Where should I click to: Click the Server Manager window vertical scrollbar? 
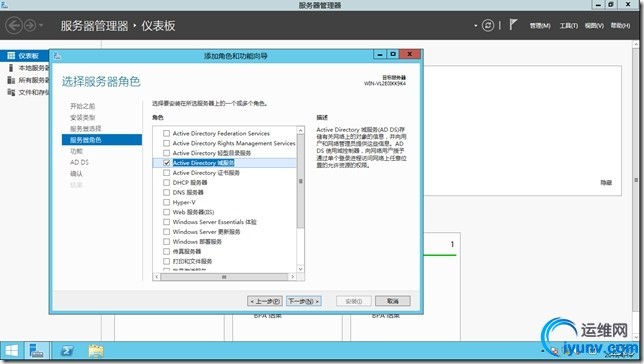pyautogui.click(x=636, y=180)
